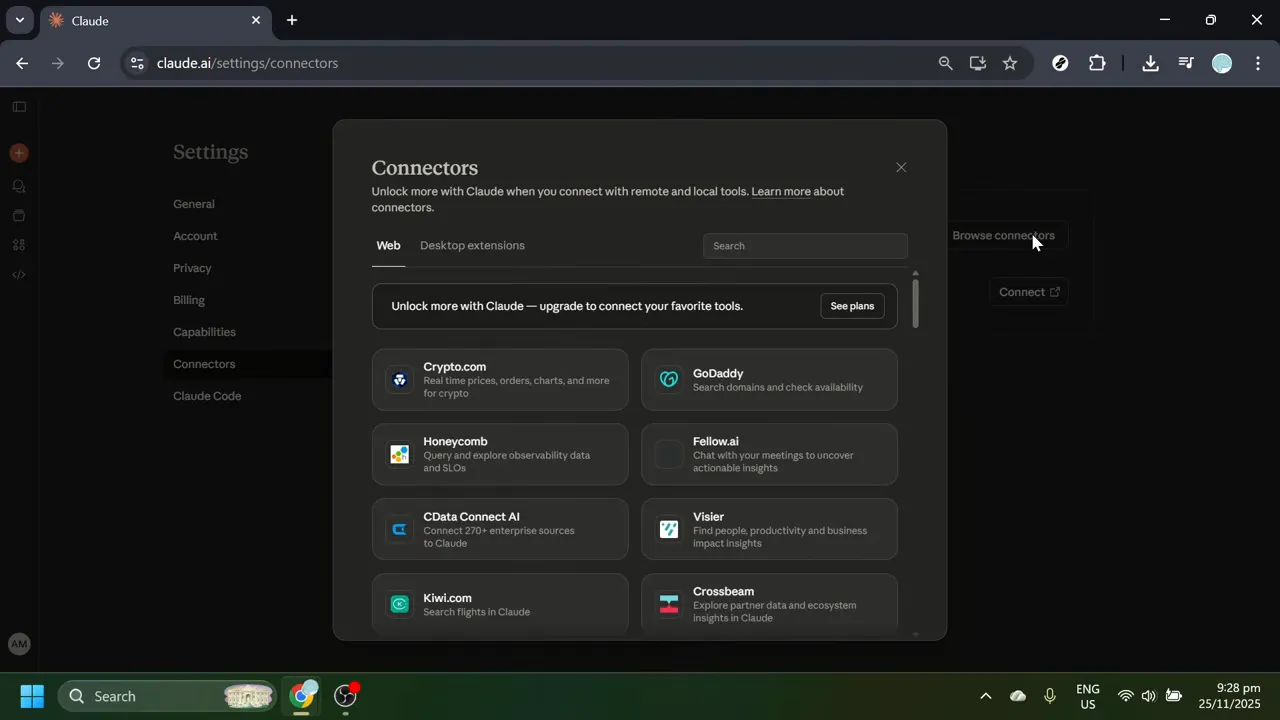This screenshot has width=1280, height=720.
Task: Close the Claude browser tab
Action: tap(256, 20)
